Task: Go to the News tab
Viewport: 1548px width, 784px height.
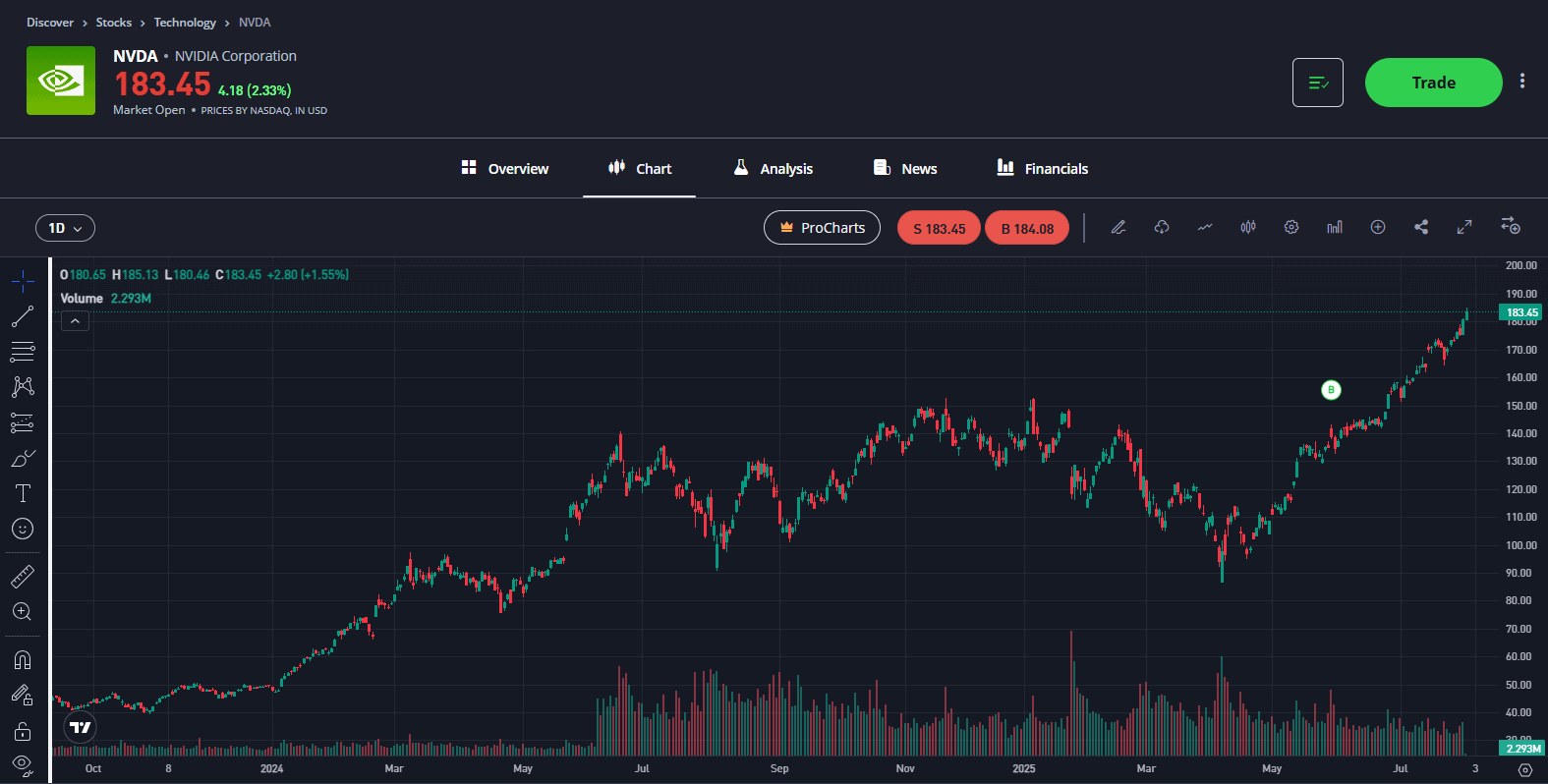Action: click(905, 169)
